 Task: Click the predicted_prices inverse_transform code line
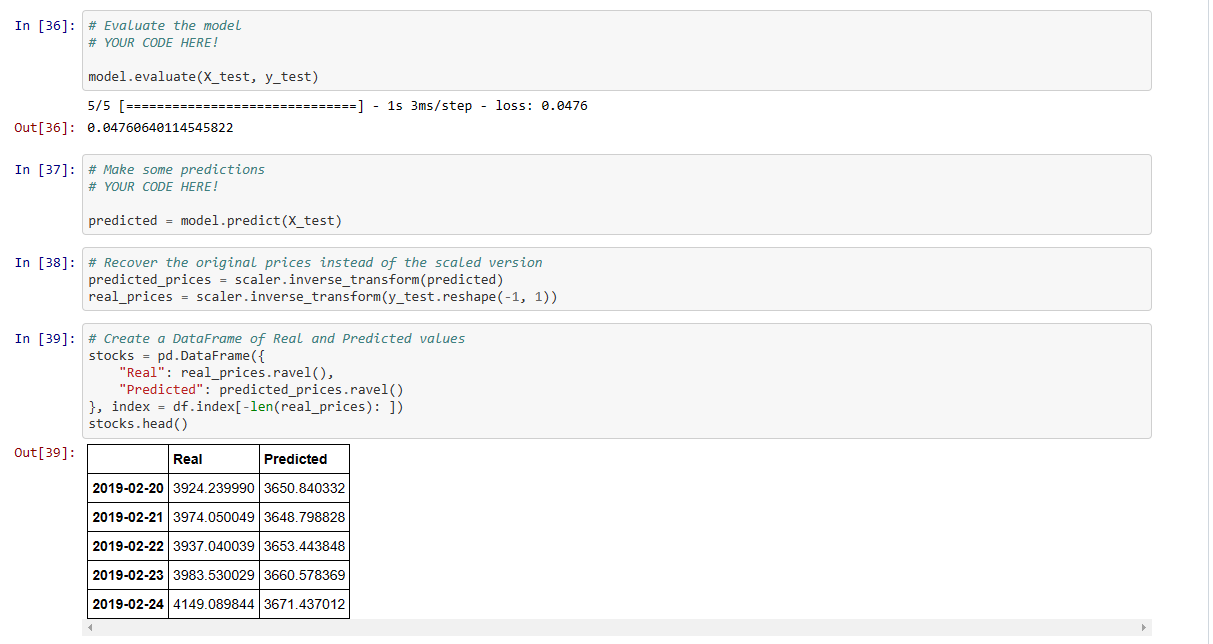click(296, 279)
